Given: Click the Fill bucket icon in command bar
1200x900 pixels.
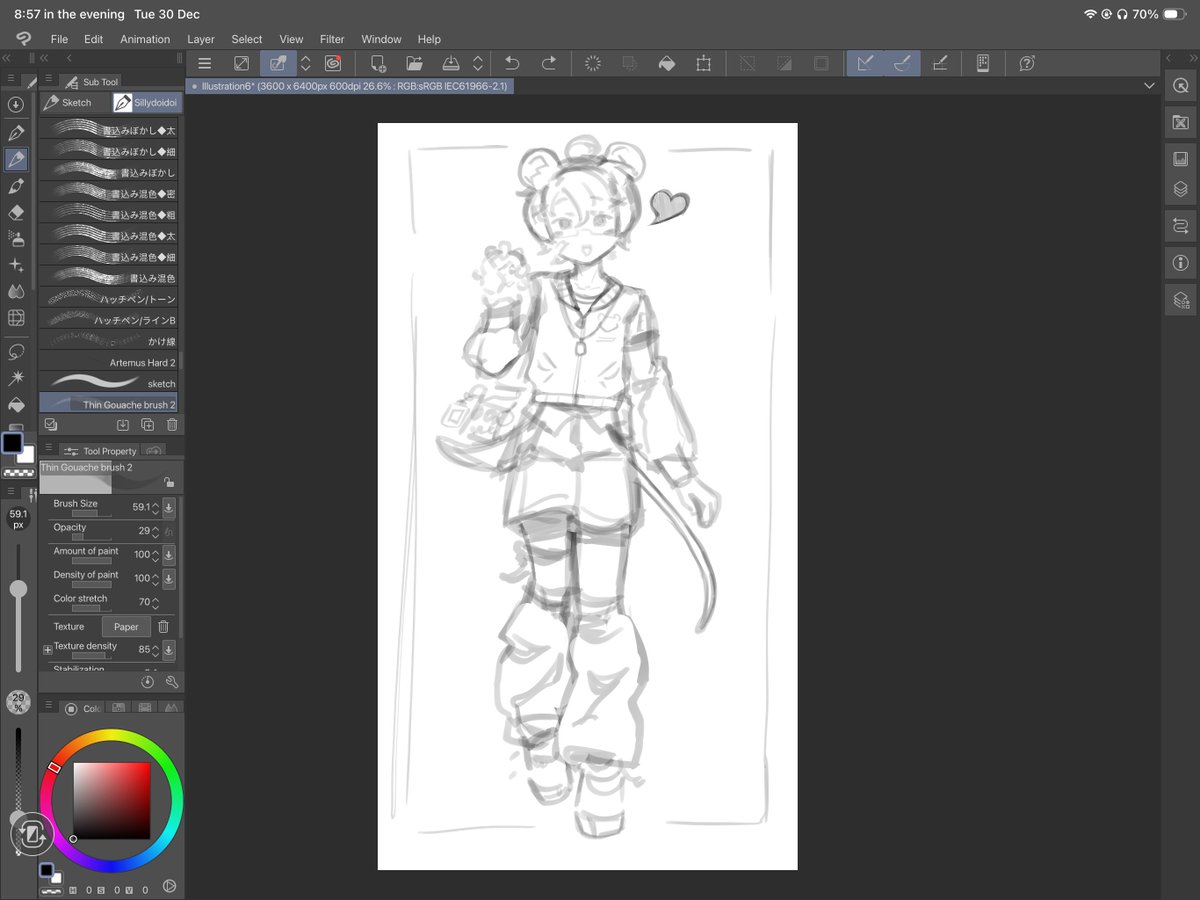Looking at the screenshot, I should point(667,63).
